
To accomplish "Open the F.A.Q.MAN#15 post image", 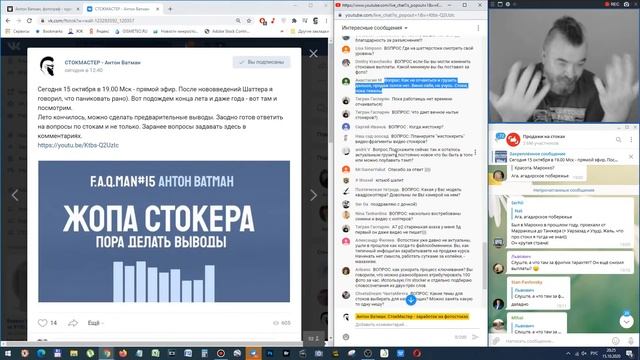I will (164, 231).
